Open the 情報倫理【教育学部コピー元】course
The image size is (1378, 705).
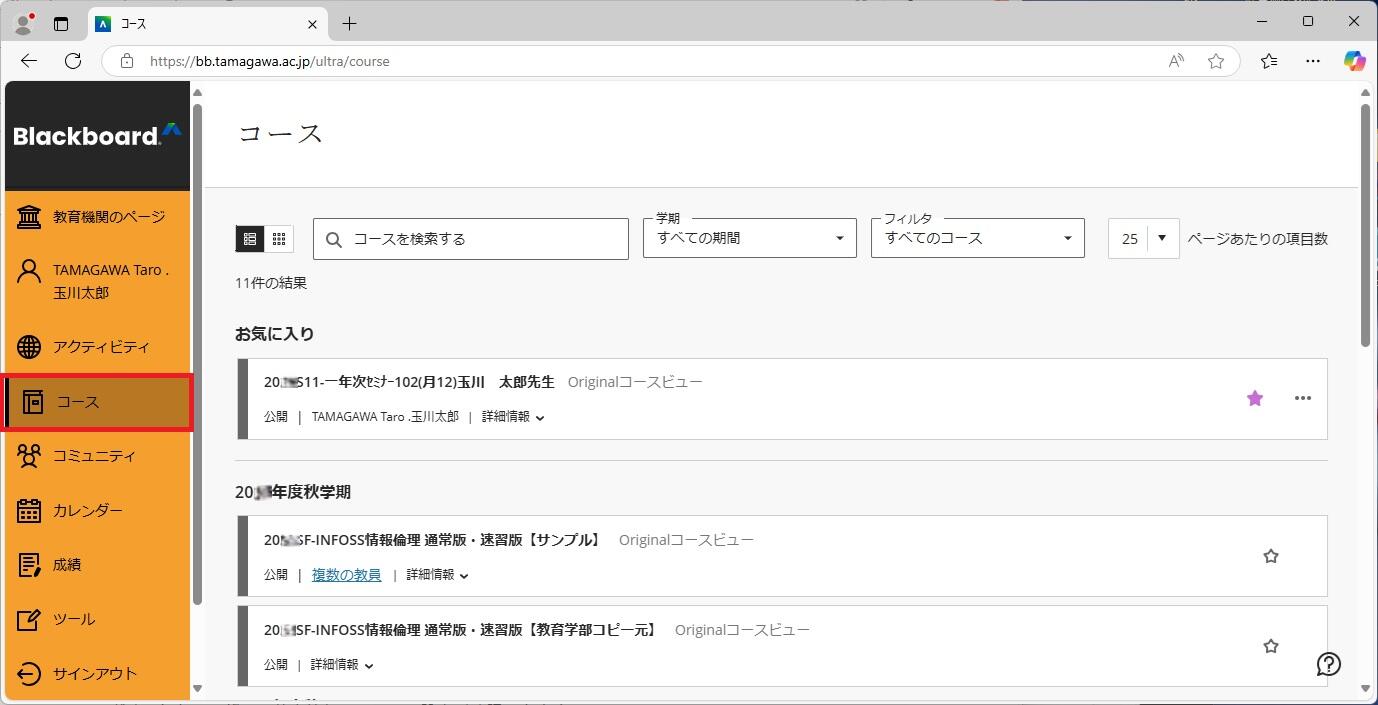tap(462, 630)
